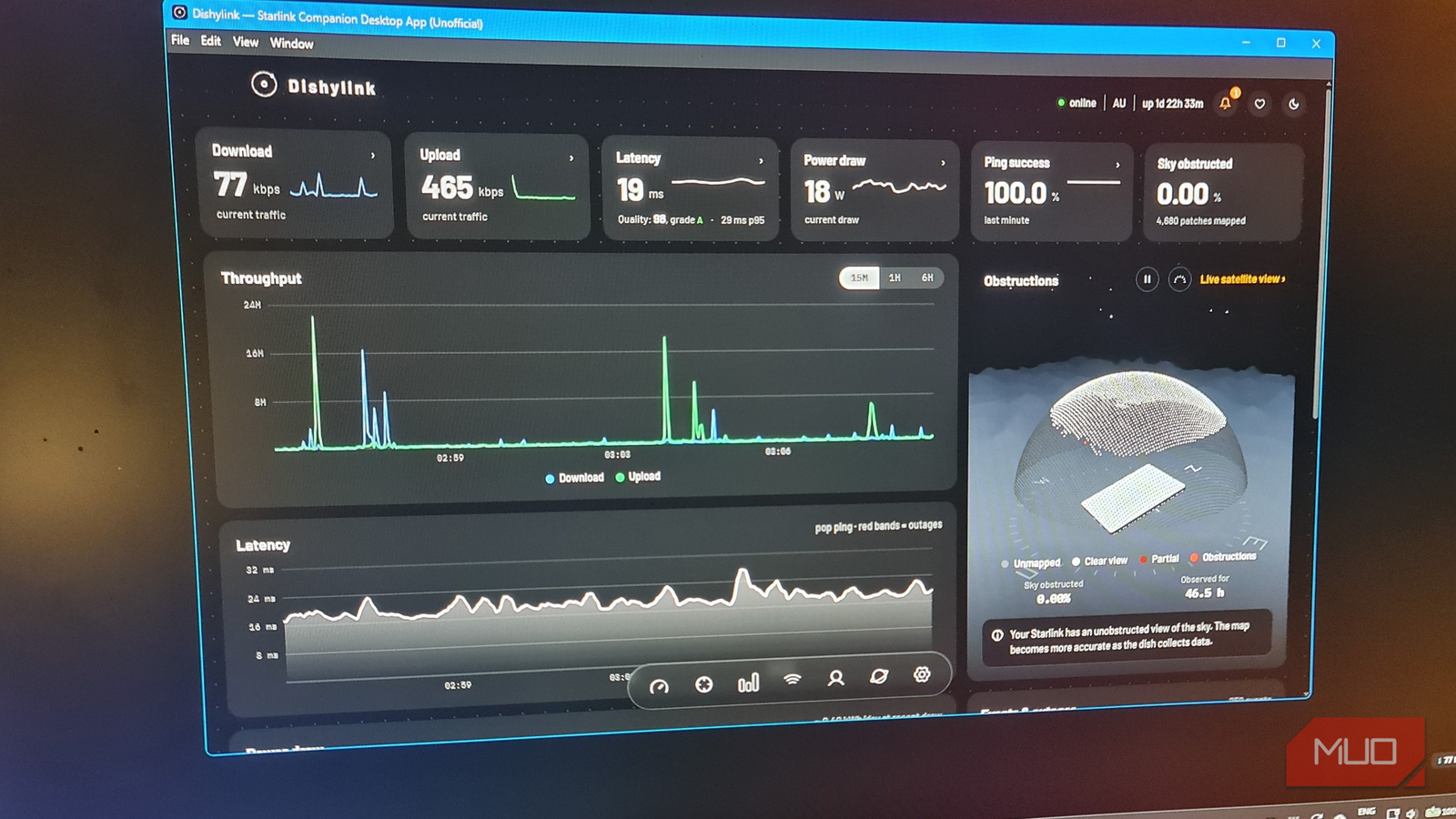Select the alignment crosshair icon in dock
The image size is (1456, 819).
(703, 684)
